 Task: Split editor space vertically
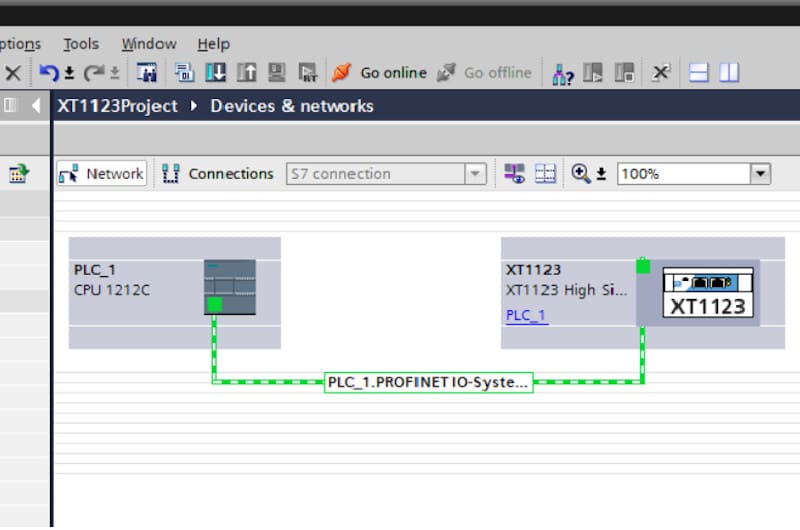729,73
